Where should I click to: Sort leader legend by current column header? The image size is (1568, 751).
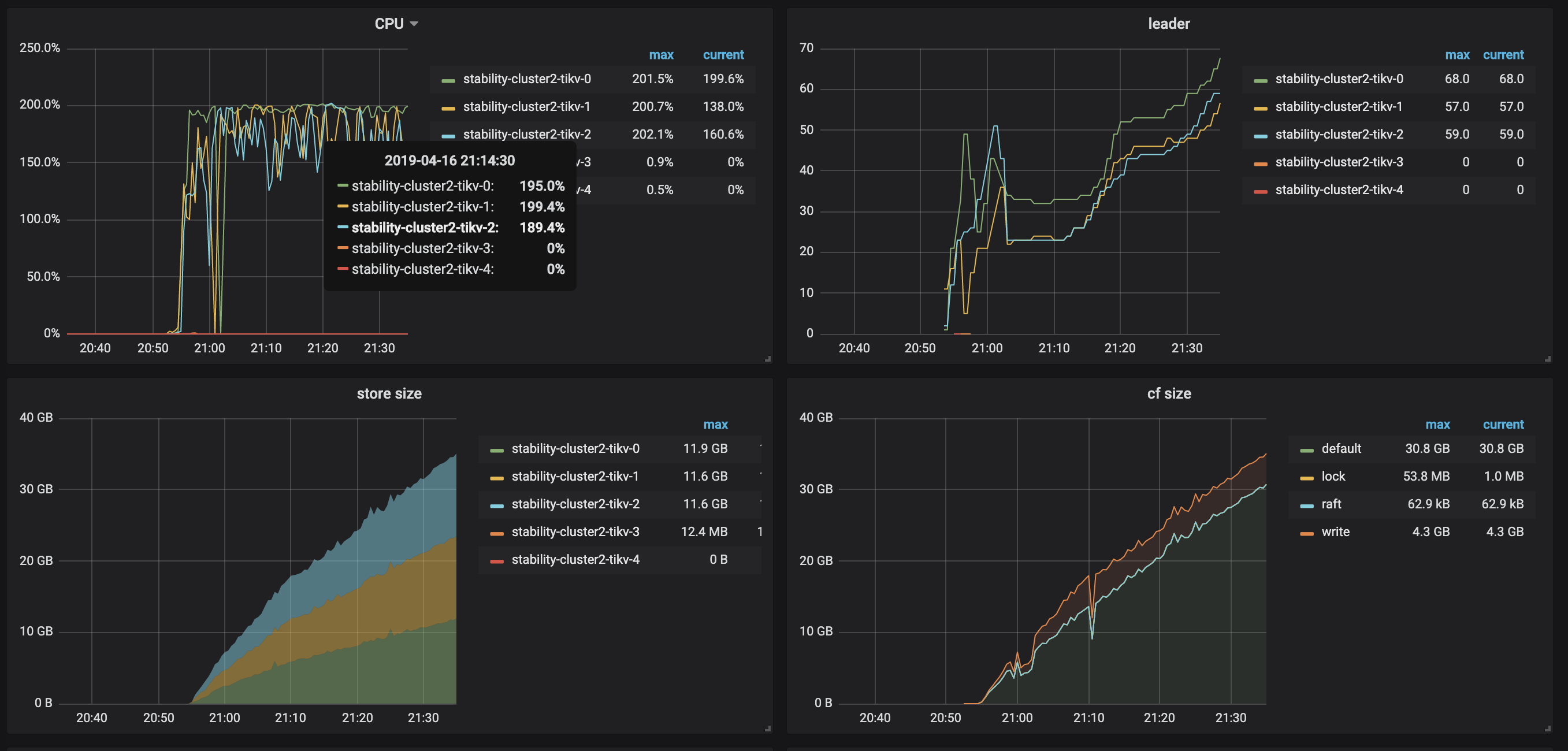1502,55
